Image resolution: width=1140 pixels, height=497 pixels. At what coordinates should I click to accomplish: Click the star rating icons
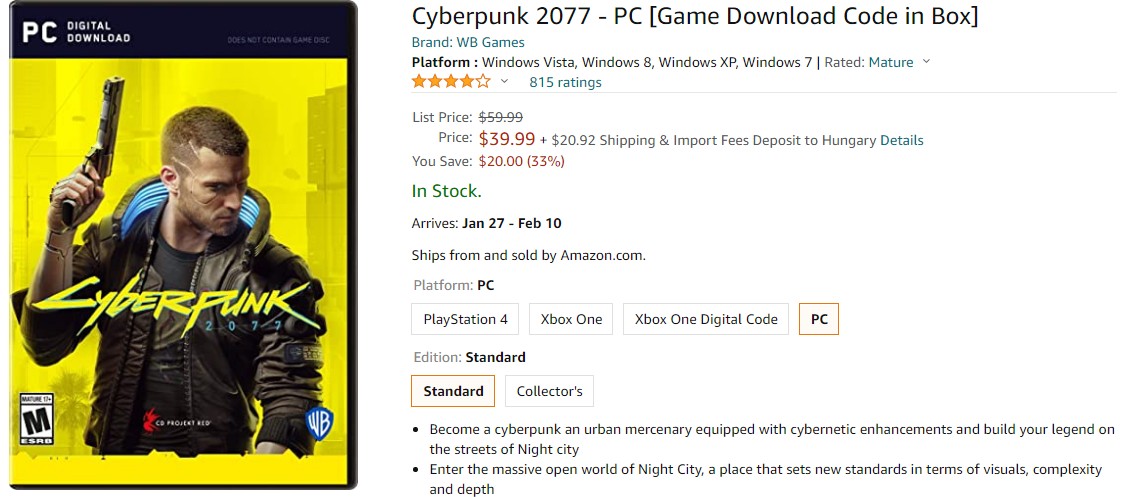click(x=451, y=82)
